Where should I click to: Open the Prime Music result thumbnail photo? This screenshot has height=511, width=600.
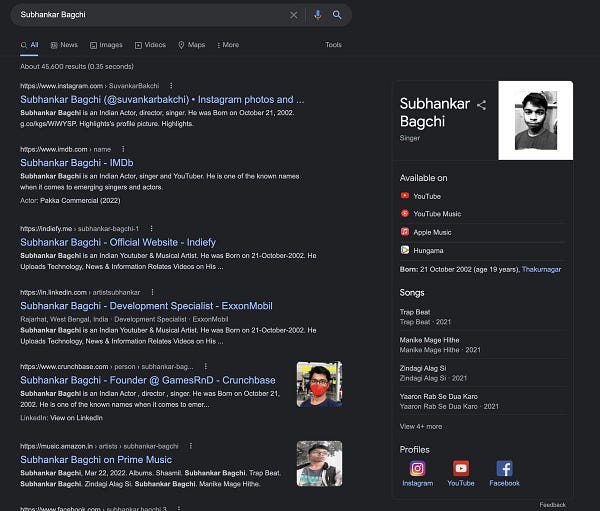[320, 464]
